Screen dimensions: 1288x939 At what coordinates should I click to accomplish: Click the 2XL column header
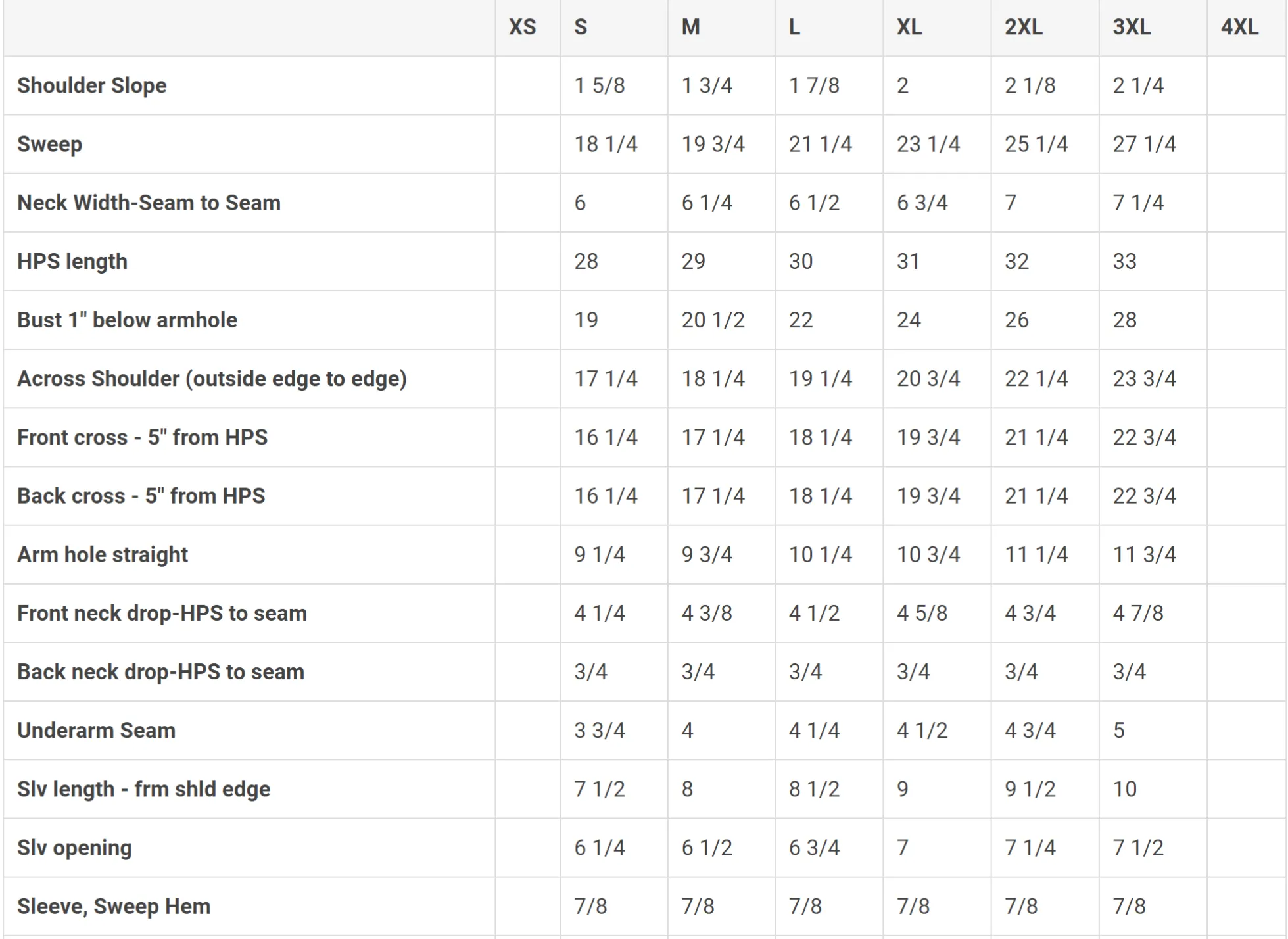point(1023,28)
